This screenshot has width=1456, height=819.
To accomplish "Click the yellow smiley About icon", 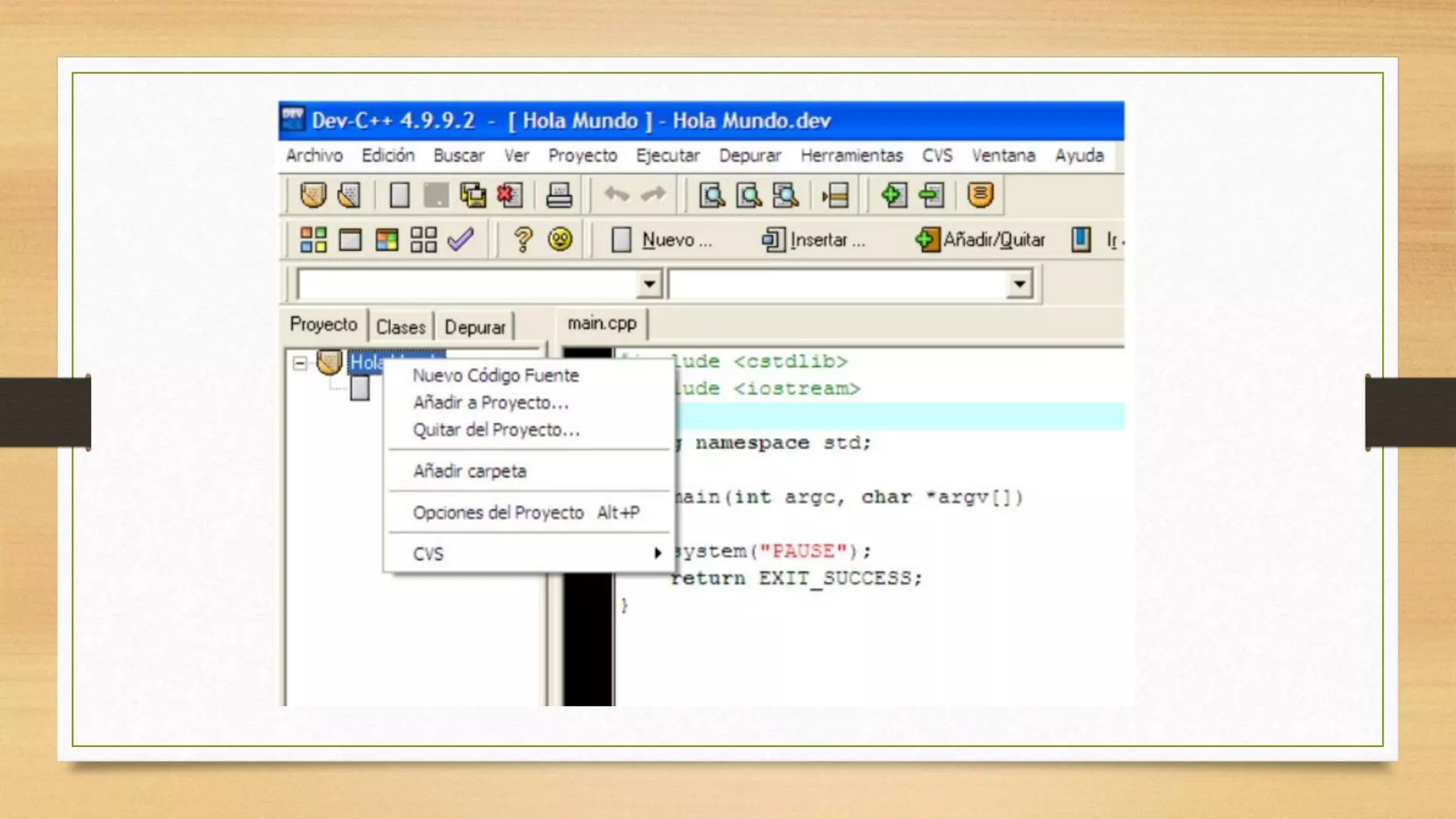I will pyautogui.click(x=560, y=240).
